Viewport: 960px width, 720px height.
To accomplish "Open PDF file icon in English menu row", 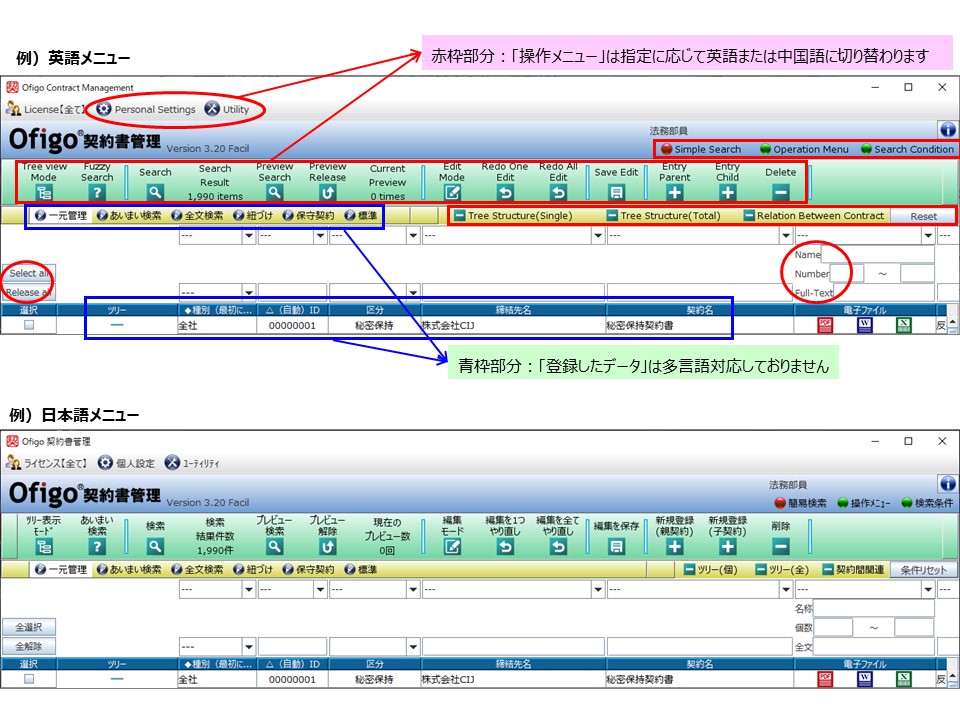I will [825, 325].
